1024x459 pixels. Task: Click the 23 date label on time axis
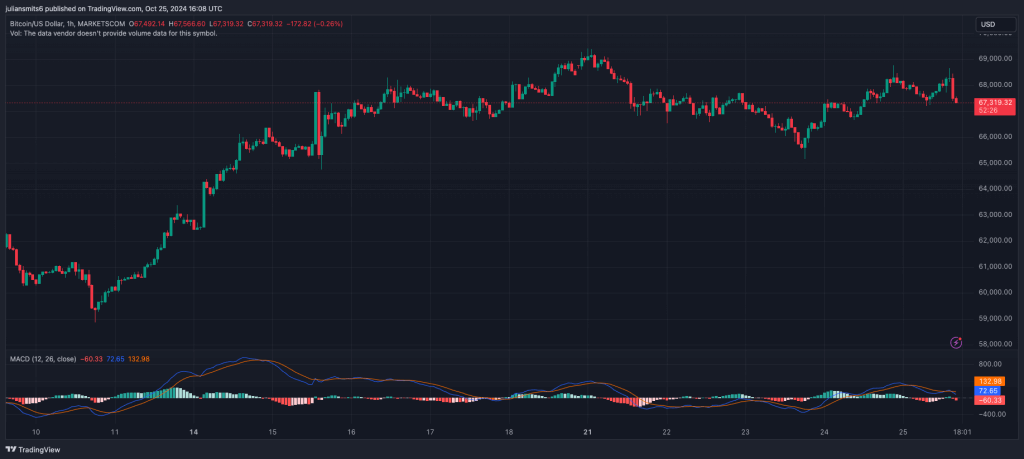pyautogui.click(x=745, y=432)
